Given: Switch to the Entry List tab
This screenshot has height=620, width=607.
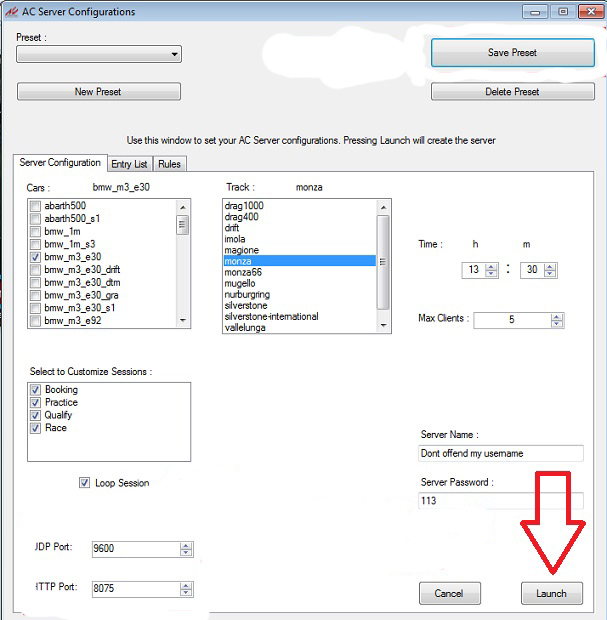Looking at the screenshot, I should (x=129, y=164).
